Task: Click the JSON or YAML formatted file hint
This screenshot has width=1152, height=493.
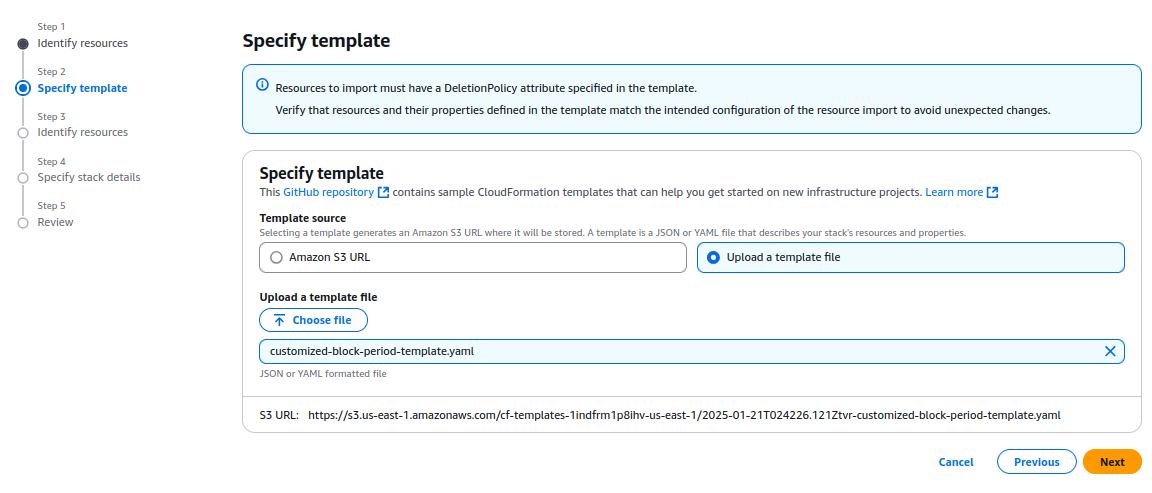Action: point(323,373)
